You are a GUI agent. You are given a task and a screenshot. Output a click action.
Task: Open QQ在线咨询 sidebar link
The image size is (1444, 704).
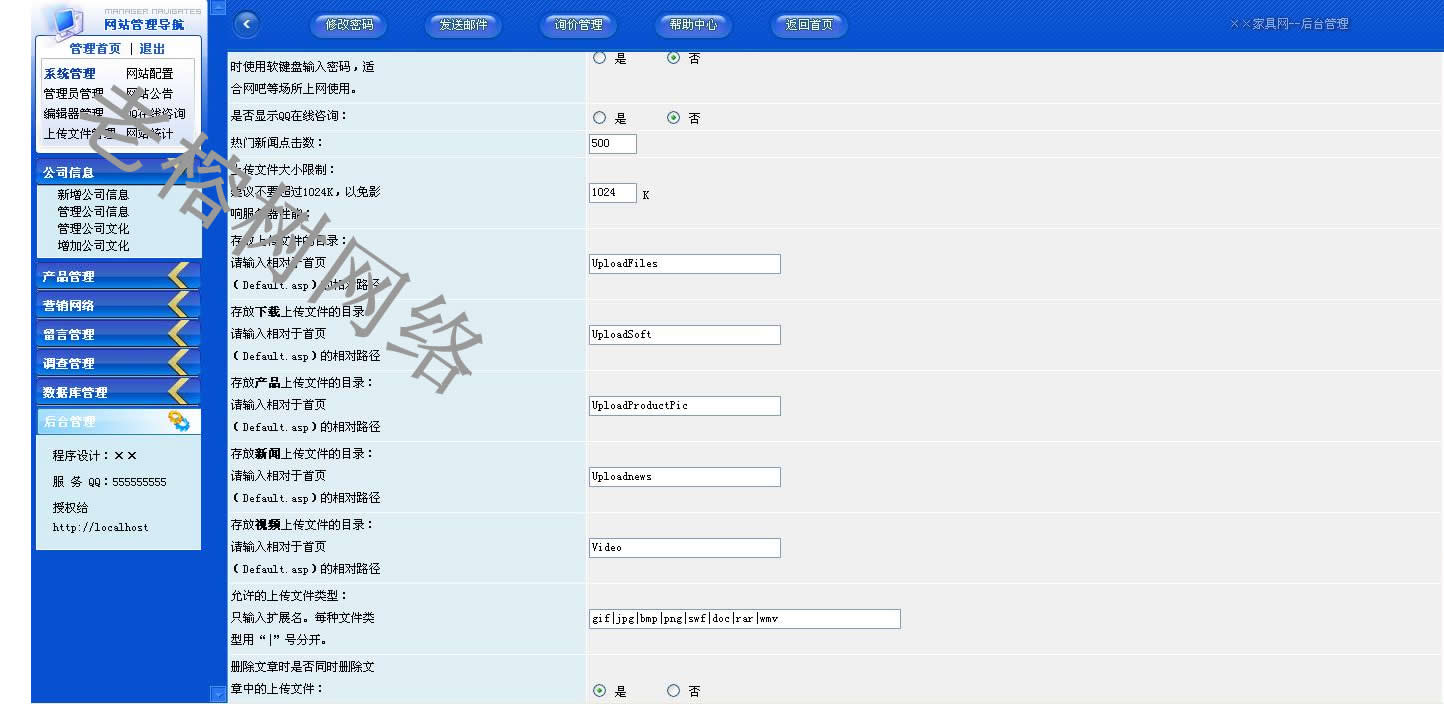pyautogui.click(x=155, y=114)
